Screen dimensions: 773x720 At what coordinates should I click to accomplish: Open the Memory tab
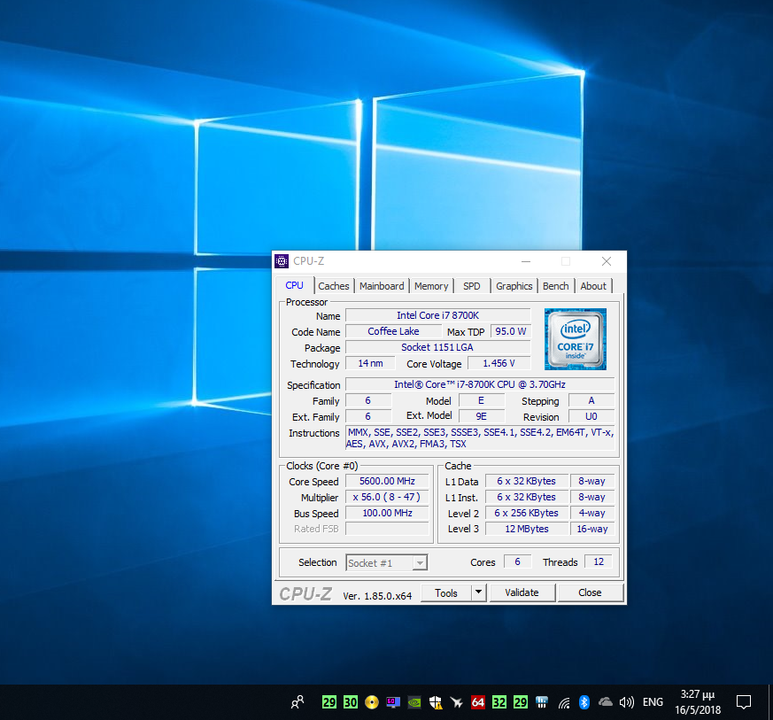click(x=431, y=286)
